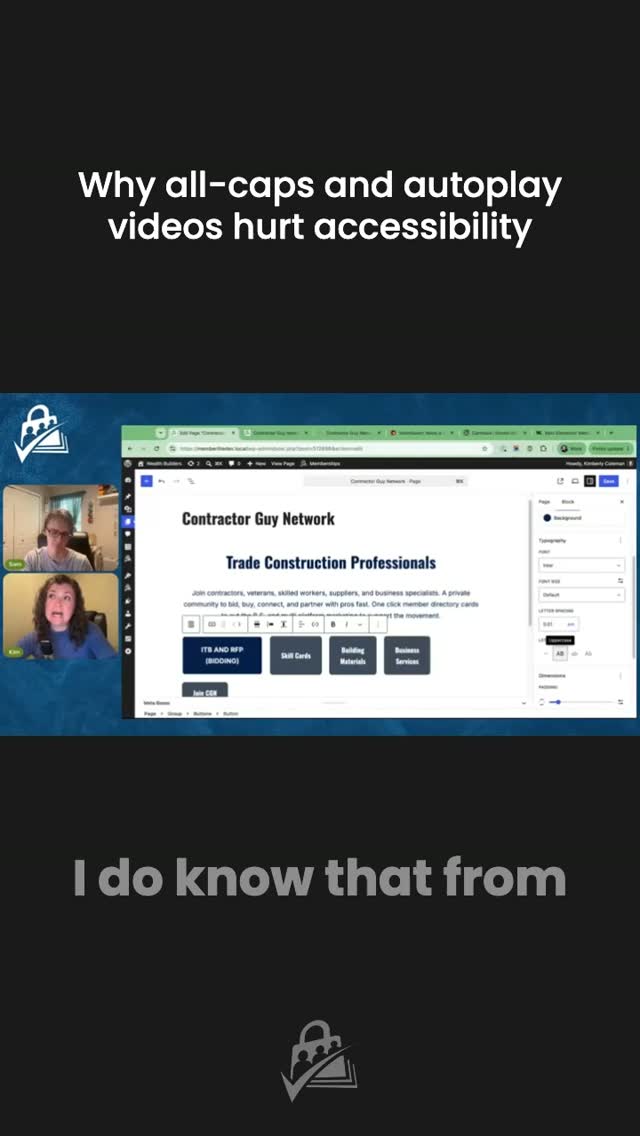Click the Contractor Guy Network title
The height and width of the screenshot is (1136, 640).
[258, 519]
